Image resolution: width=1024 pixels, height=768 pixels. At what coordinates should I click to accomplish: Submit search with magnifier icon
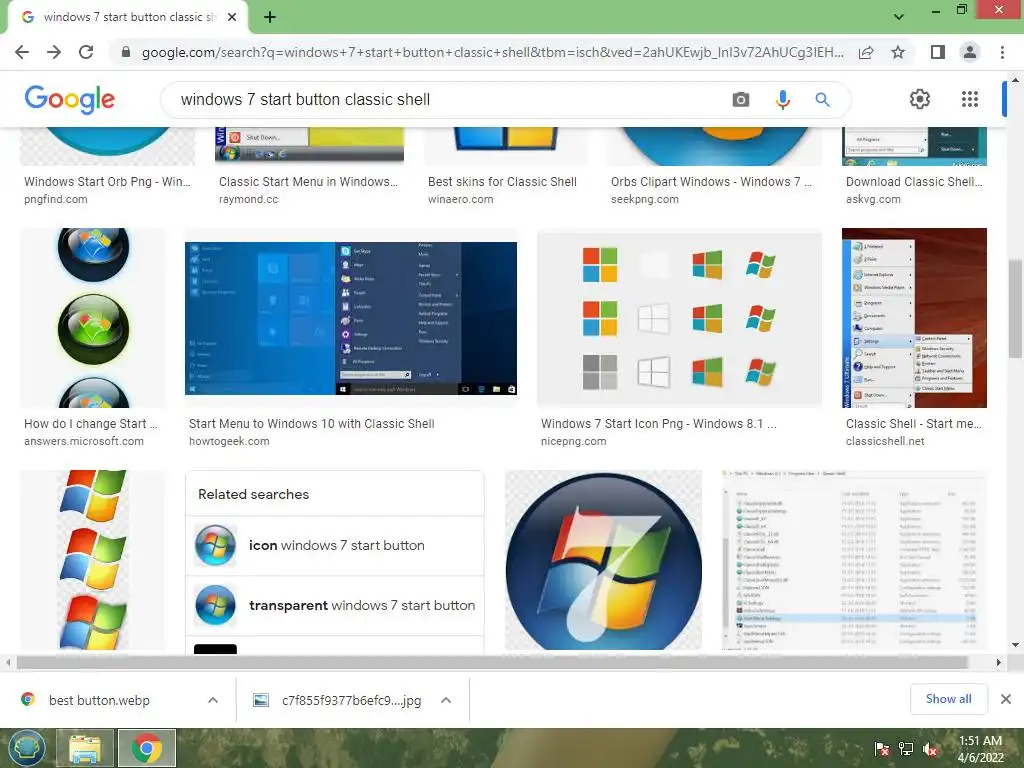point(822,99)
